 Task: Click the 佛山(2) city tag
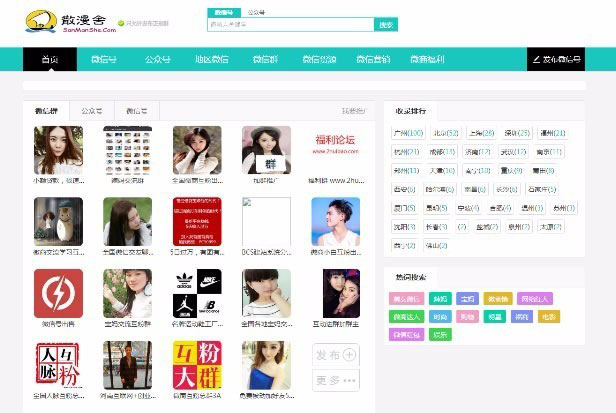[x=436, y=246]
